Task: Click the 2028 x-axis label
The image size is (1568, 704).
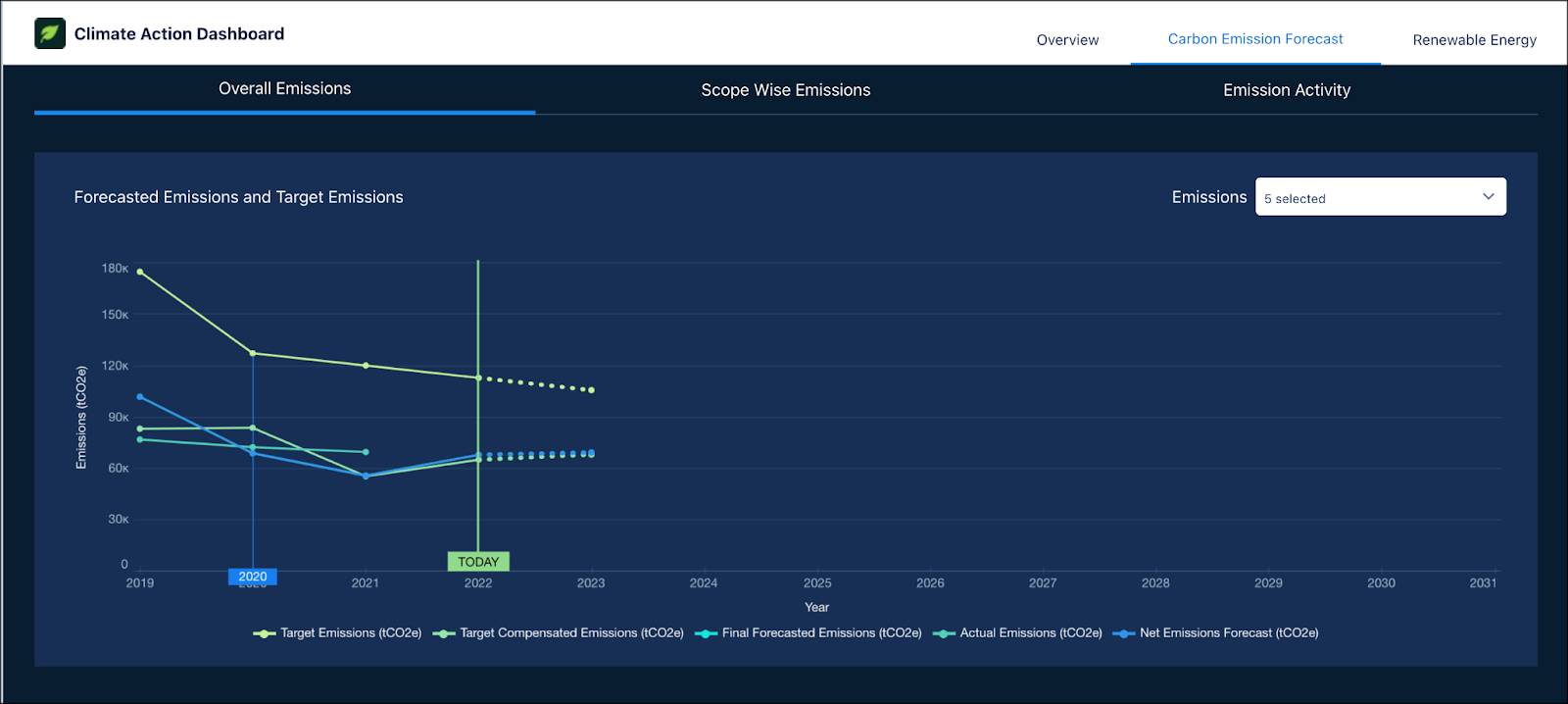Action: (x=1155, y=583)
